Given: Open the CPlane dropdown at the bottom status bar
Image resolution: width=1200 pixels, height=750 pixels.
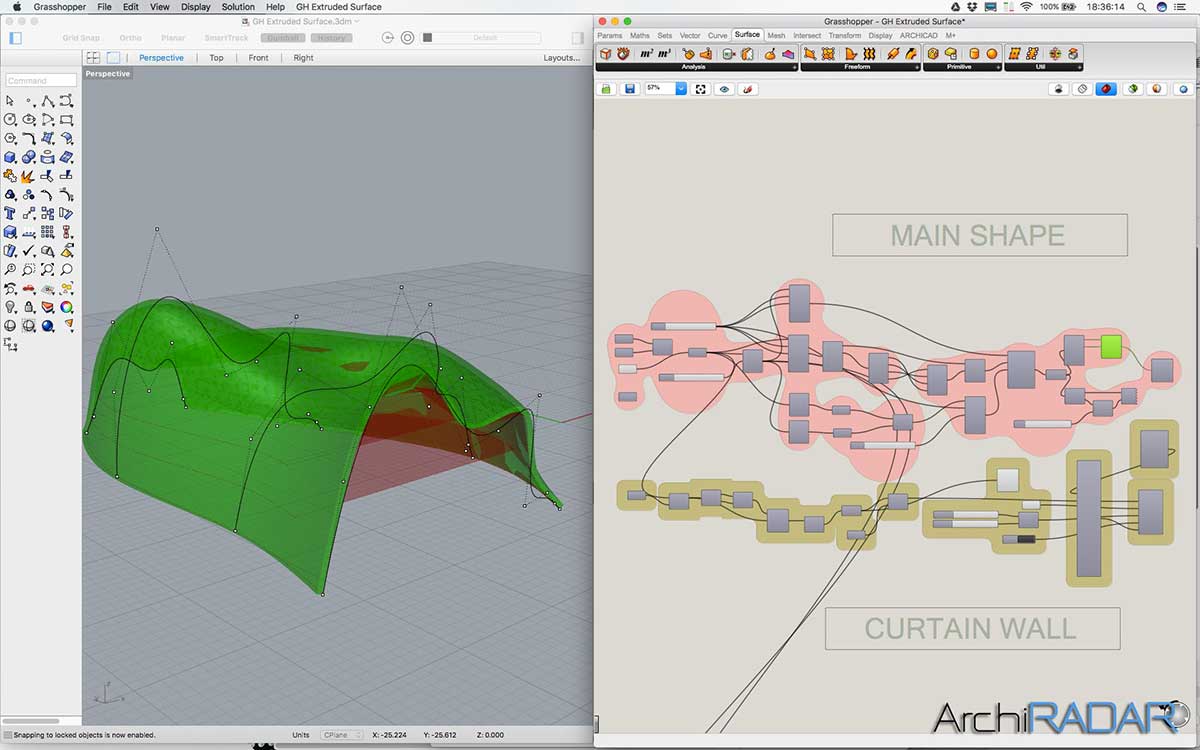Looking at the screenshot, I should pyautogui.click(x=342, y=734).
